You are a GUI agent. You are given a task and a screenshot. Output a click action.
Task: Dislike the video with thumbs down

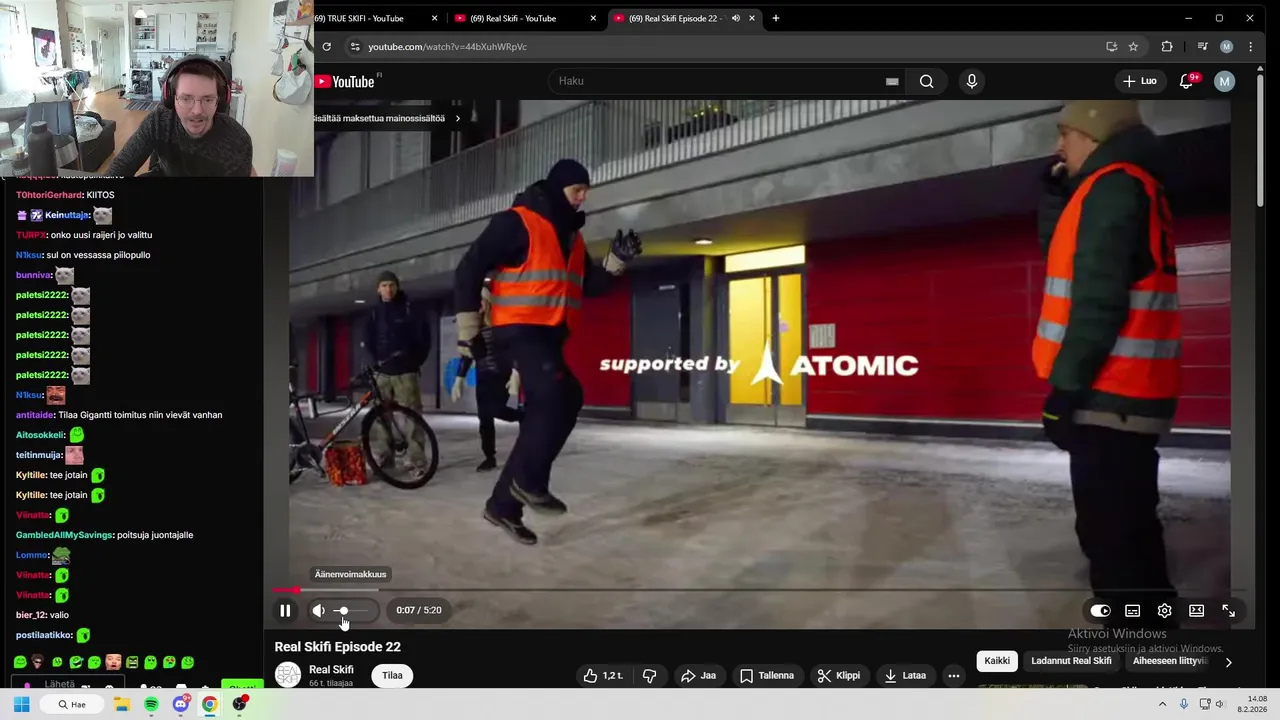tap(650, 675)
